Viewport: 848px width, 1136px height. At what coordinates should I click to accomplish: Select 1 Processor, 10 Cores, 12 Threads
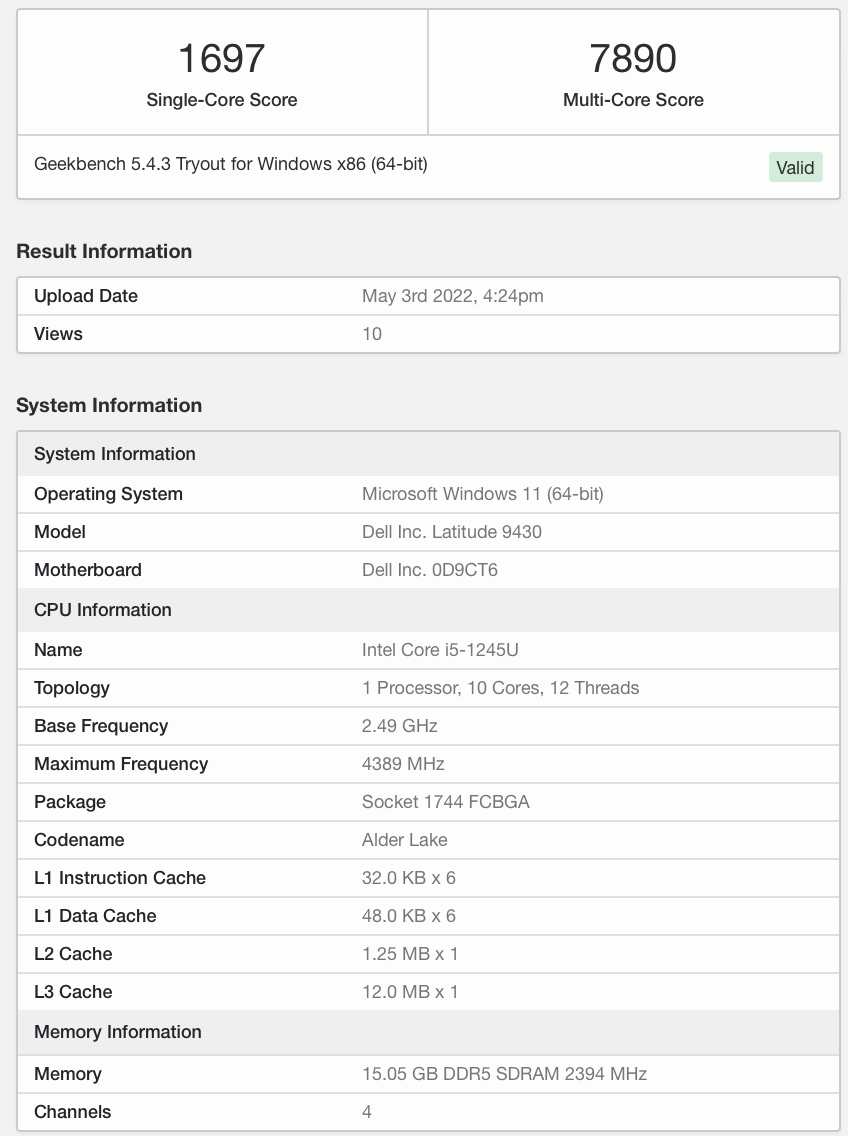pos(500,688)
